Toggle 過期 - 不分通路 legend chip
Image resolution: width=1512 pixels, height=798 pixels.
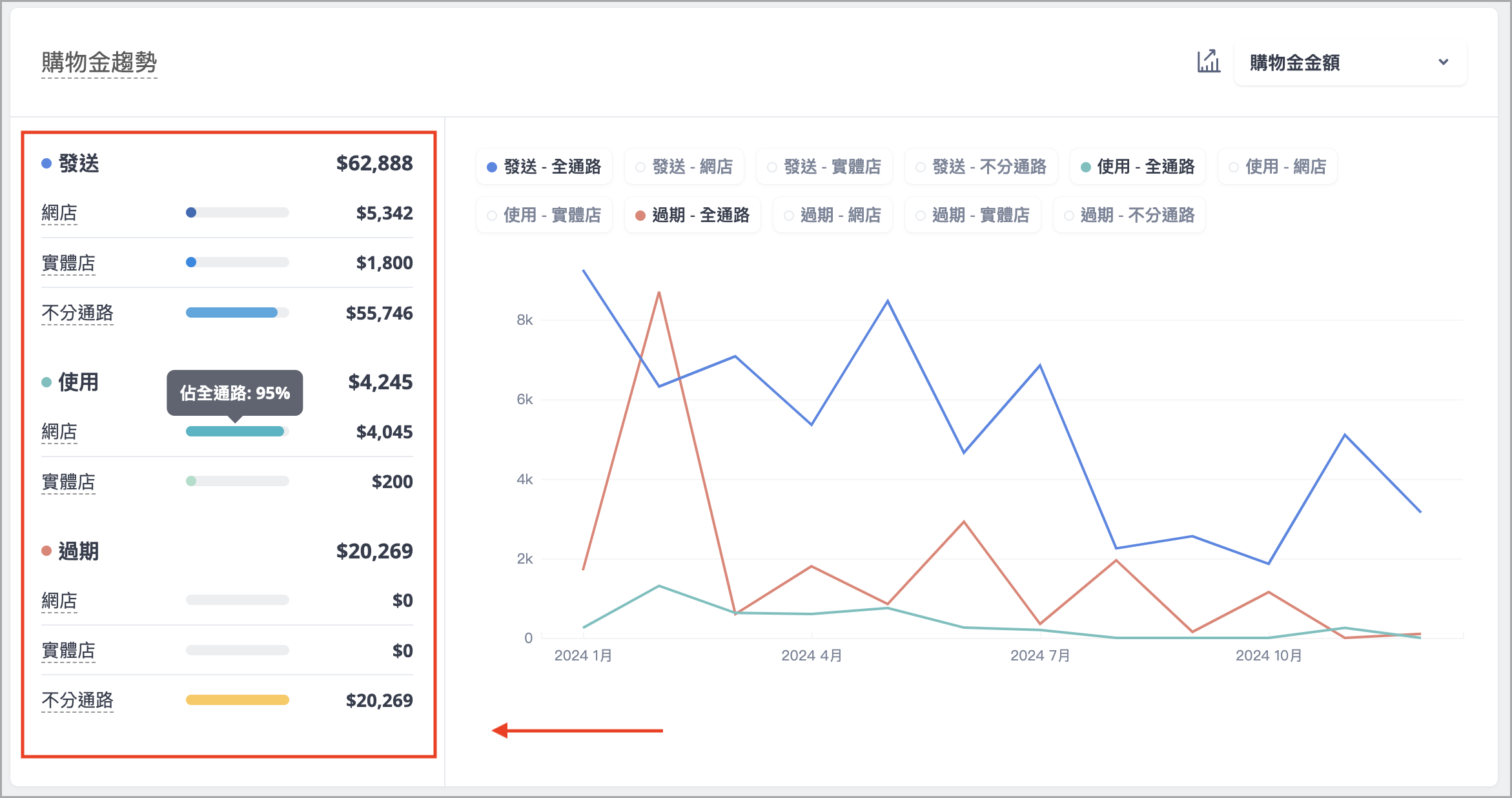[x=1130, y=215]
